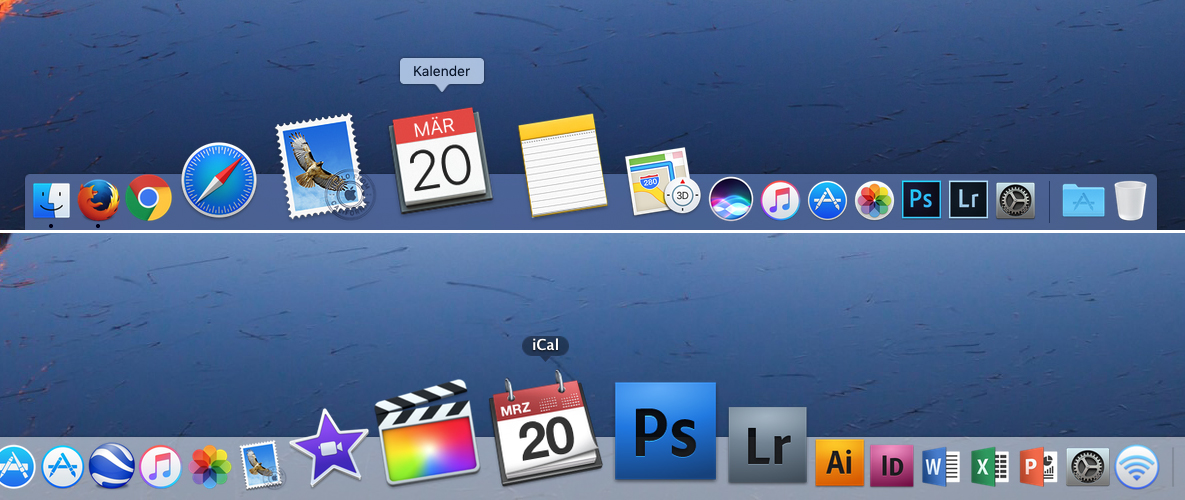The height and width of the screenshot is (500, 1185).
Task: Open the Kalender app showing MÄR 20
Action: coord(441,160)
